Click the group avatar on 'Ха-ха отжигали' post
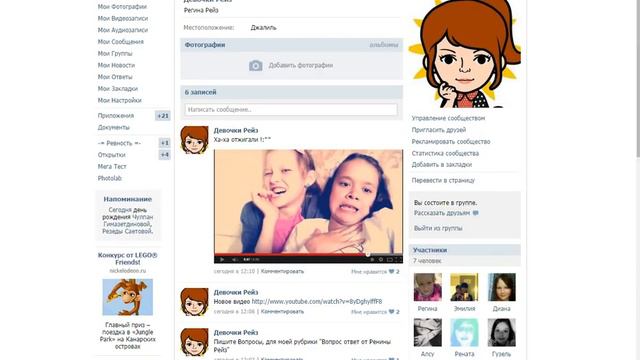 194,140
